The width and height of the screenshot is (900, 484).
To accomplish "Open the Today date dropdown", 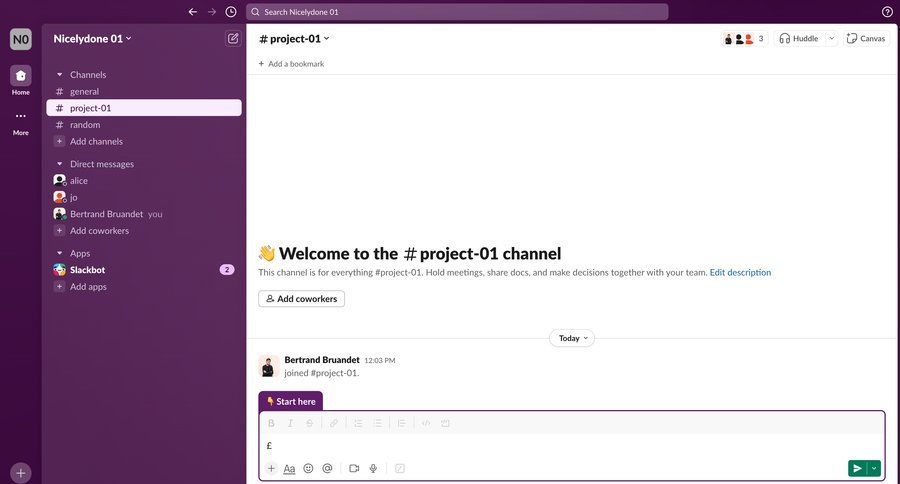I will pyautogui.click(x=572, y=338).
